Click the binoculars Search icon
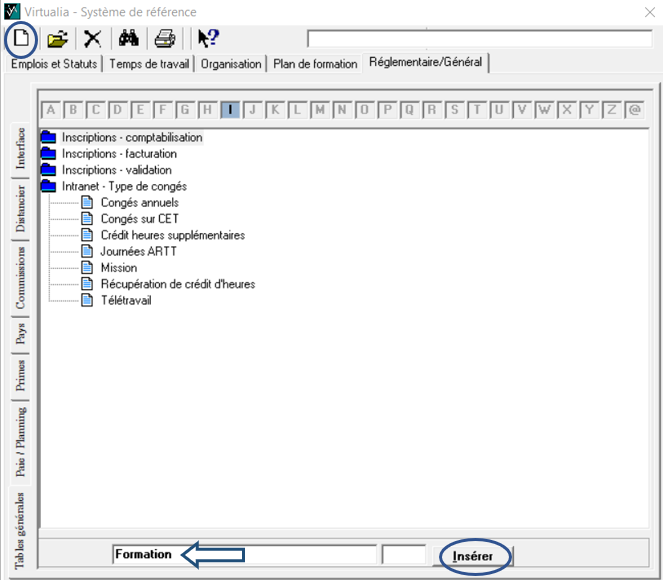Screen dimensions: 663x580 click(128, 39)
